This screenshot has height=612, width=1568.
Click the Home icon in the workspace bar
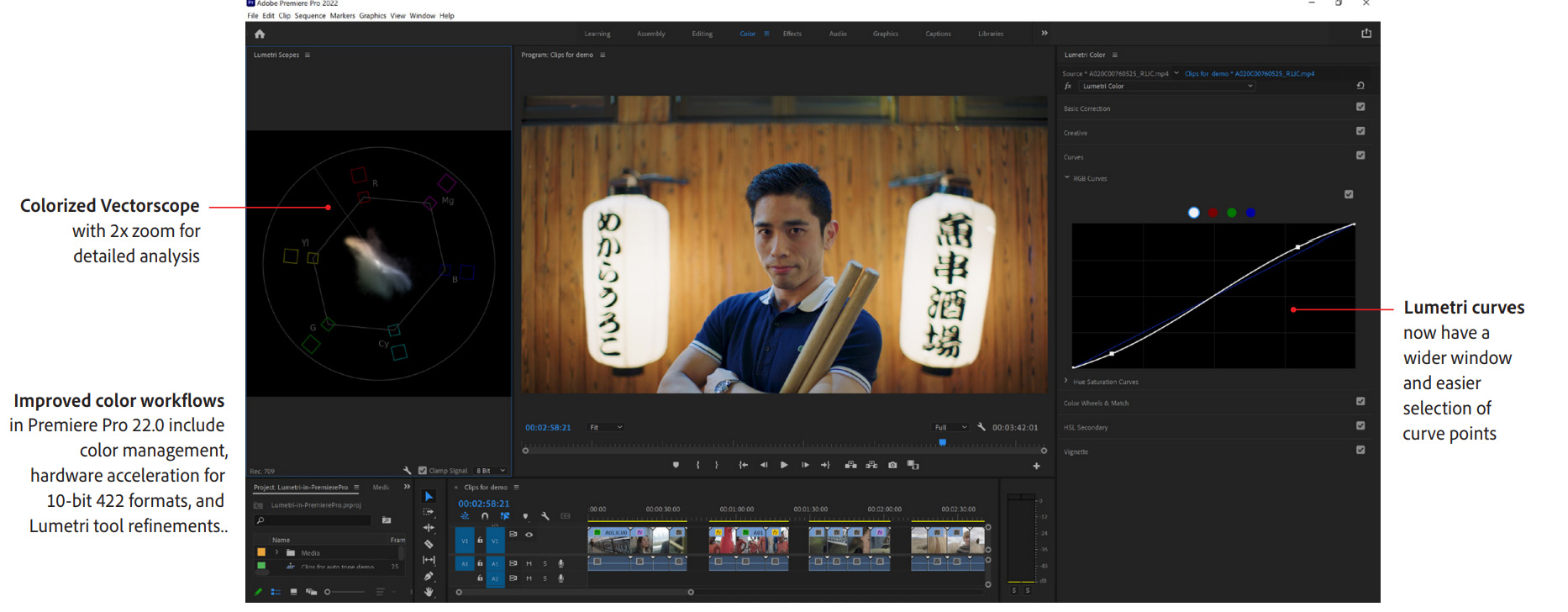(260, 34)
